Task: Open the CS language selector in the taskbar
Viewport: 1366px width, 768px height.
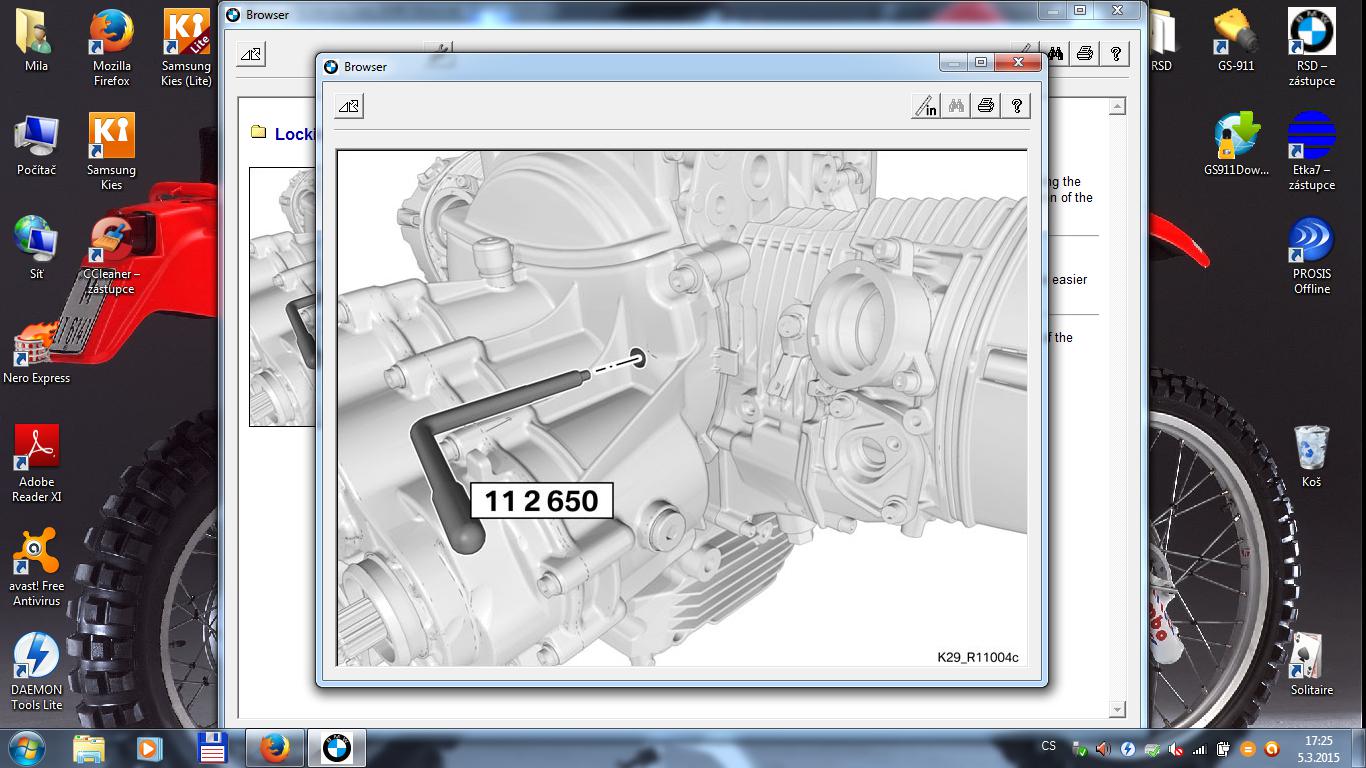Action: tap(1048, 746)
